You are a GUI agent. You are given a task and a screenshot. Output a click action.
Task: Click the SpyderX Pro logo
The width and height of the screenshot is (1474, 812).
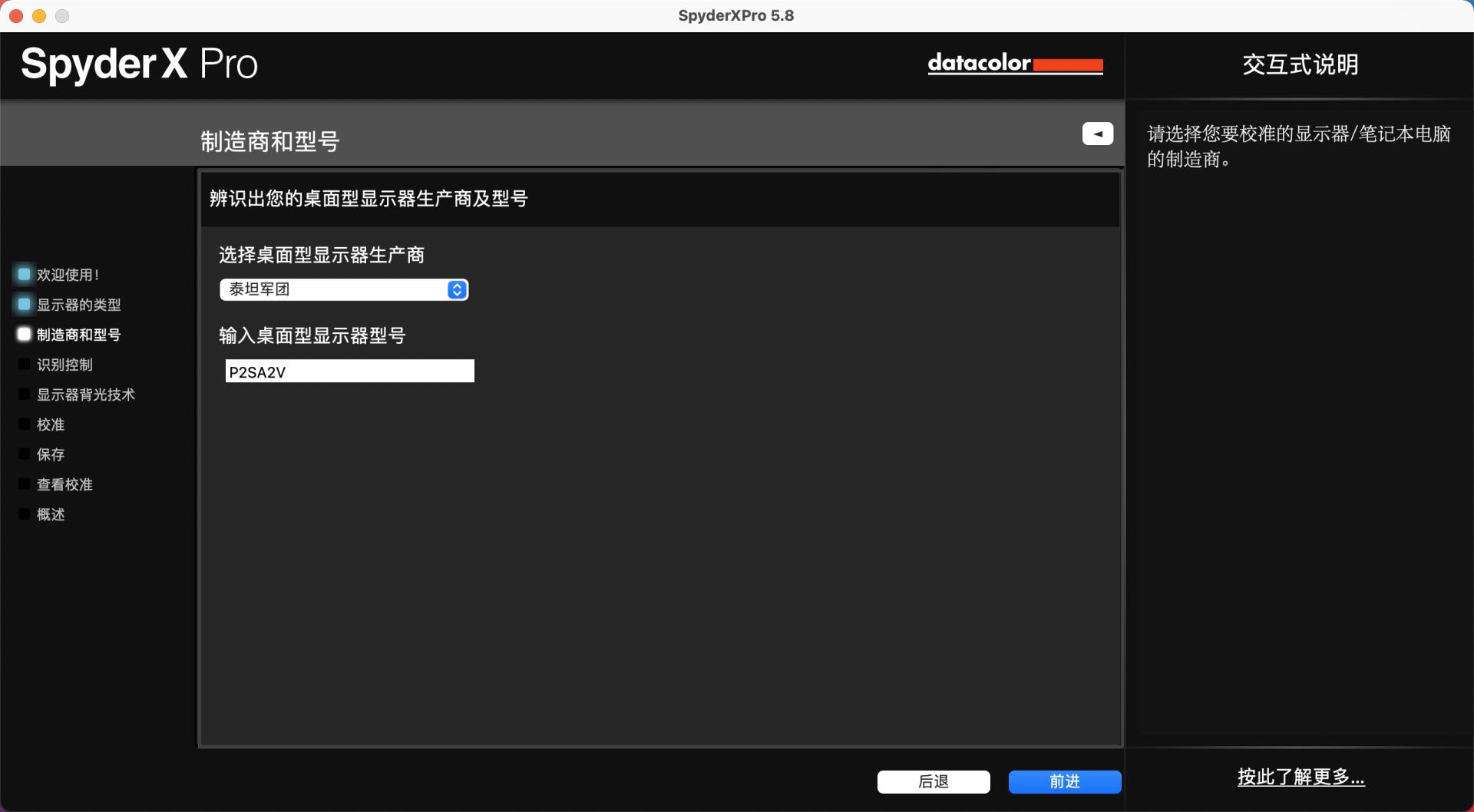139,64
